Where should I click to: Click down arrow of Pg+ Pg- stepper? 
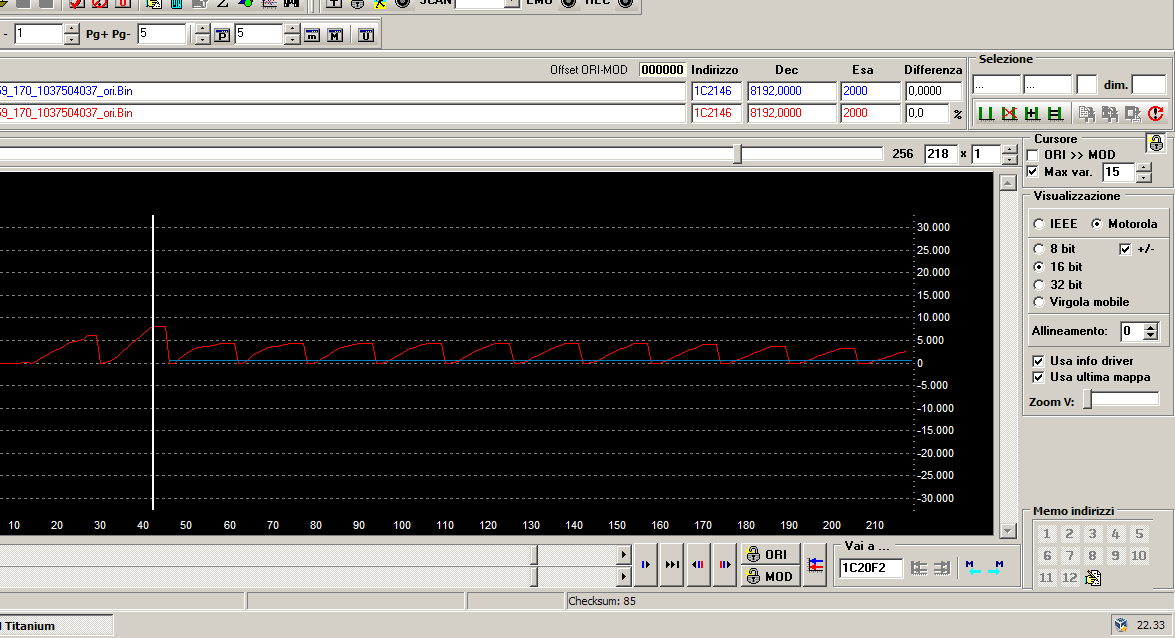point(202,39)
